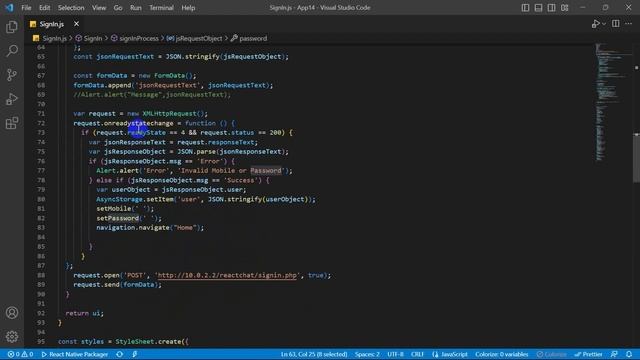Toggle panel layout icon in title bar

(x=538, y=7)
